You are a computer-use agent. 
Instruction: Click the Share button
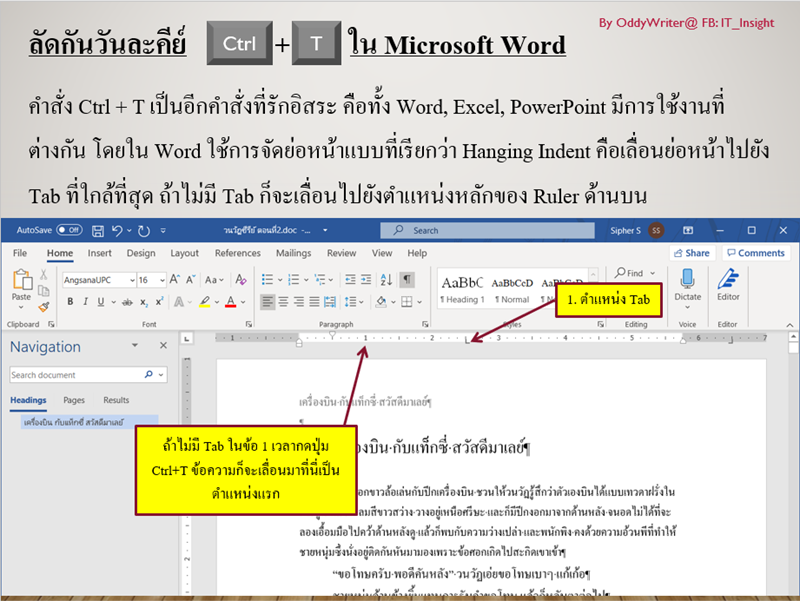click(x=692, y=253)
